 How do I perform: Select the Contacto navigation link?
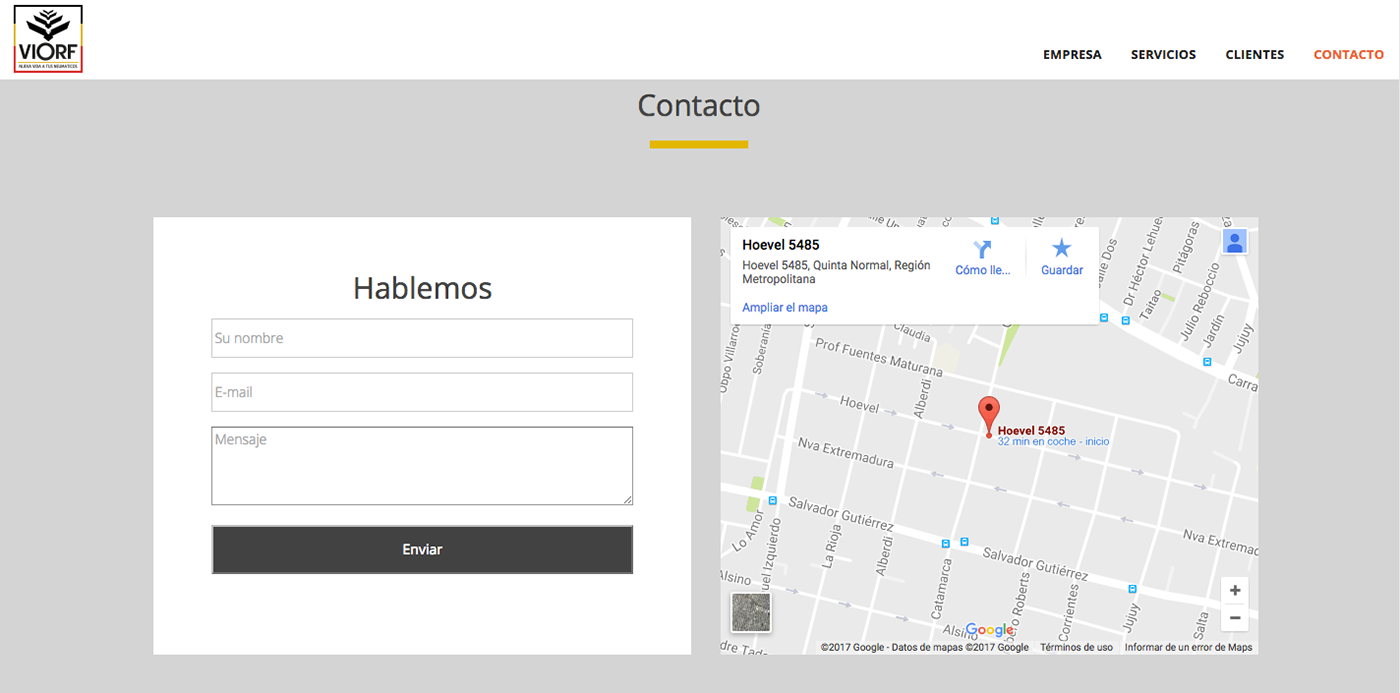point(1349,55)
